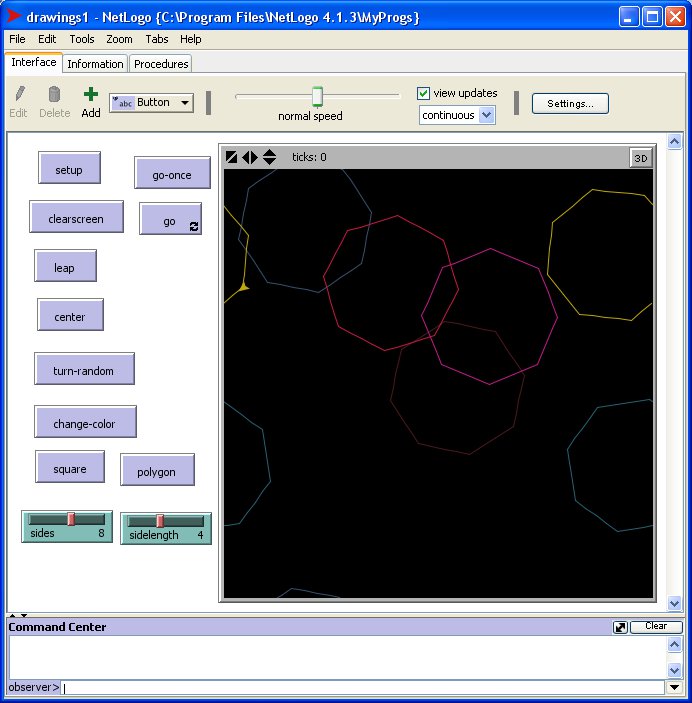Click the yellow turtle in the view

click(244, 286)
